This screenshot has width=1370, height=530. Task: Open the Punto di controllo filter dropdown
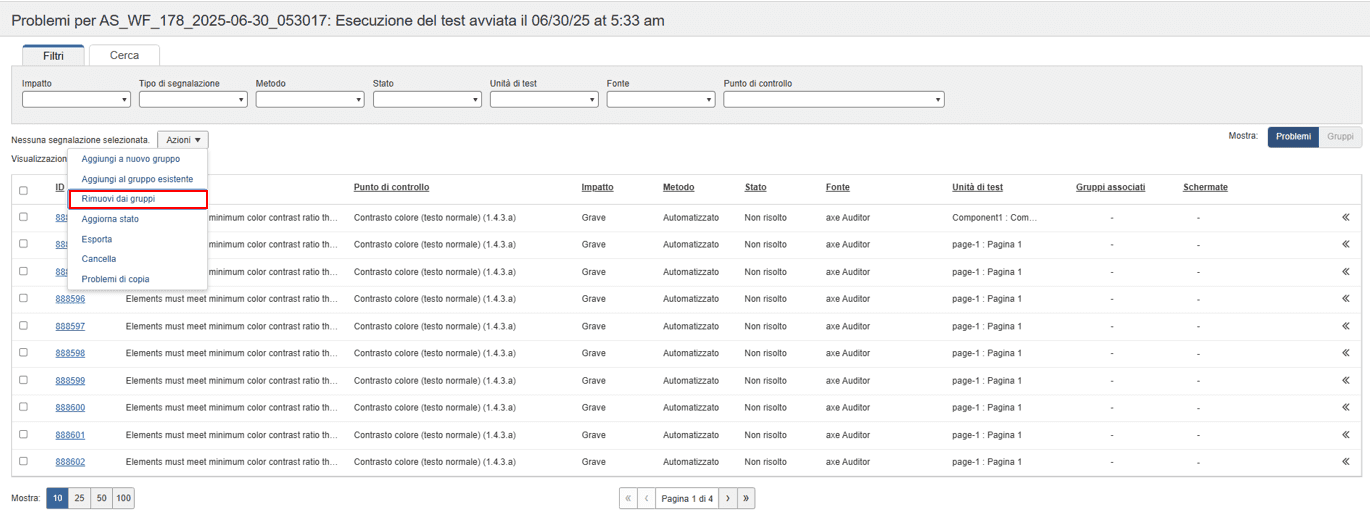833,100
